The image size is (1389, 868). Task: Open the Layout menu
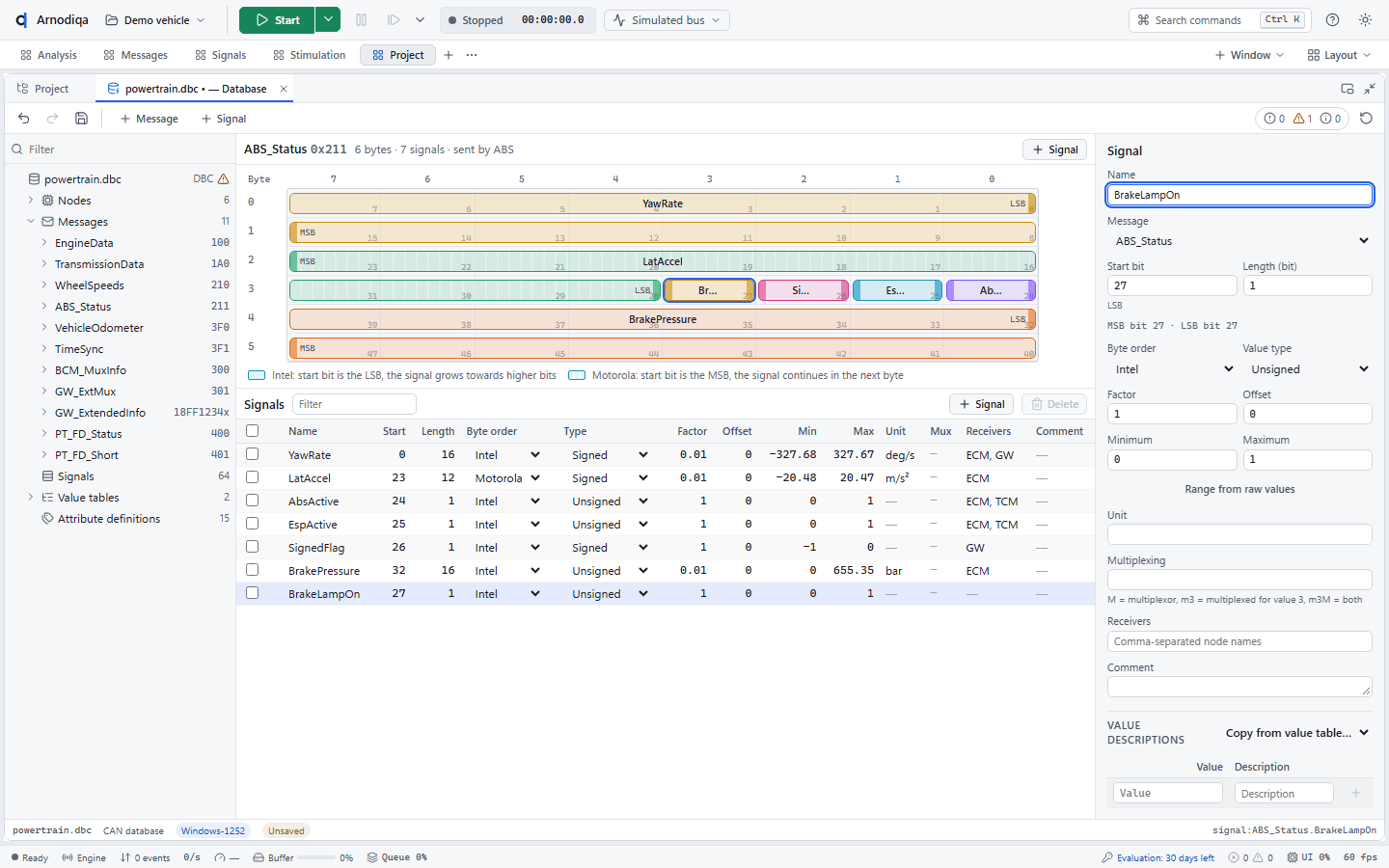[1339, 55]
